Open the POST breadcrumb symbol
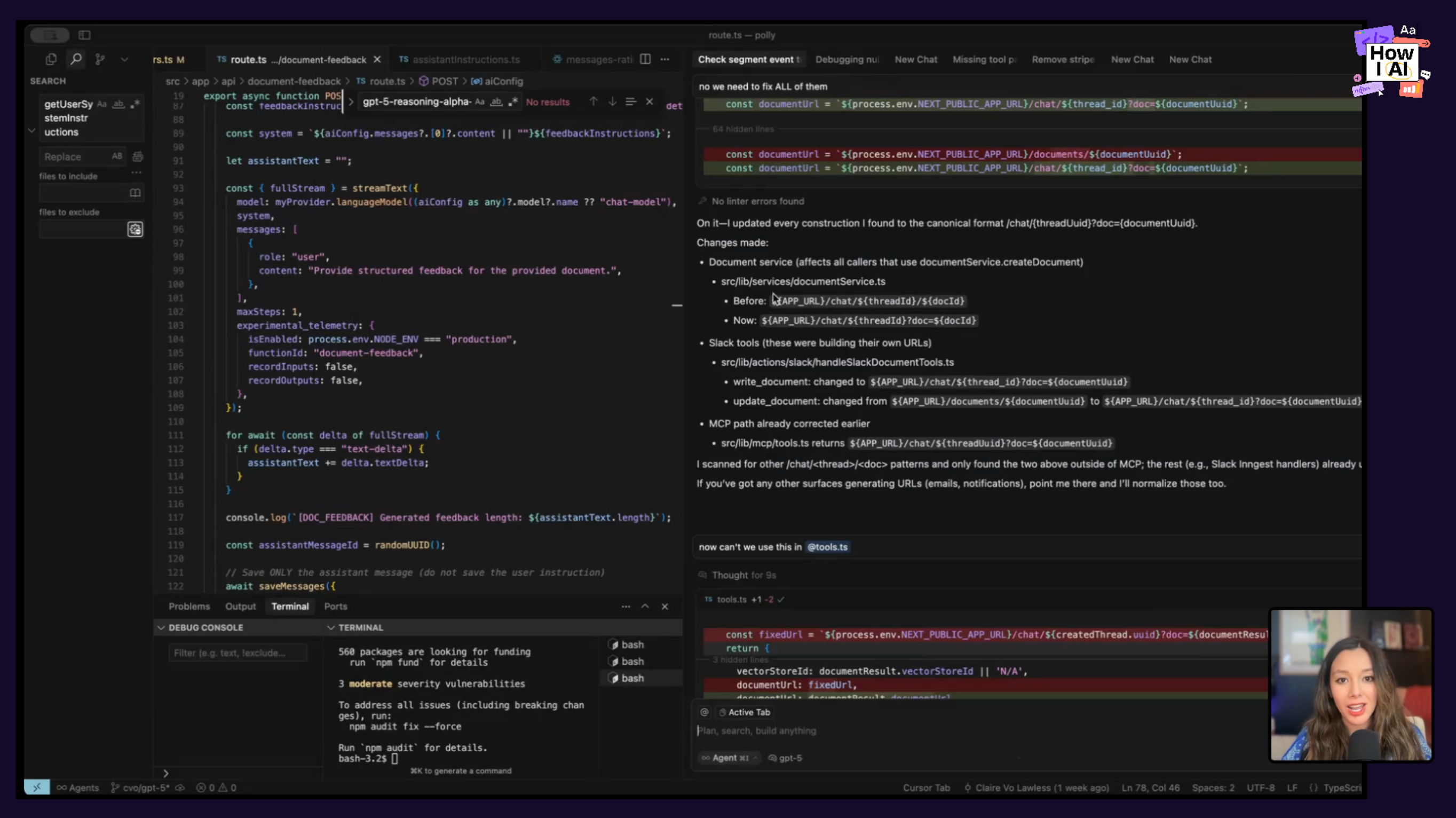The height and width of the screenshot is (818, 1456). coord(439,81)
